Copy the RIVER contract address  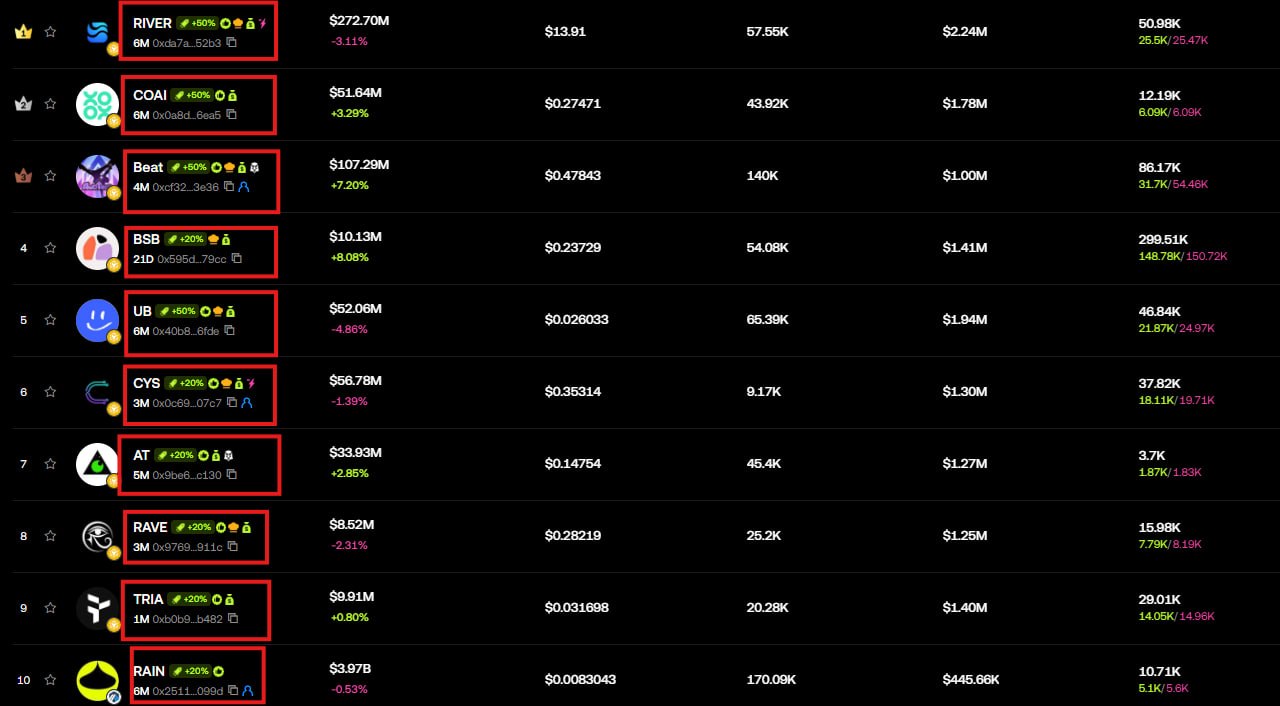[x=232, y=43]
